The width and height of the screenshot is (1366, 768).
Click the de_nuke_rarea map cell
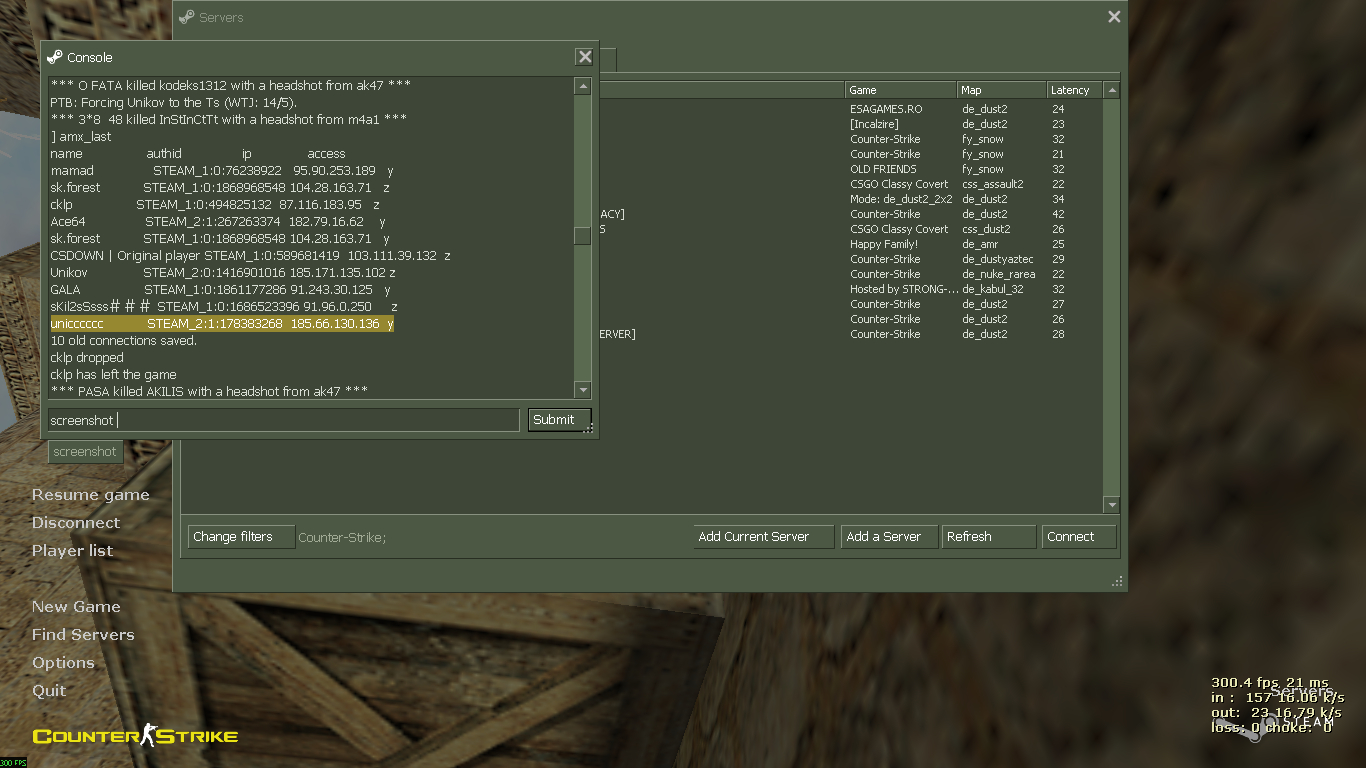999,274
